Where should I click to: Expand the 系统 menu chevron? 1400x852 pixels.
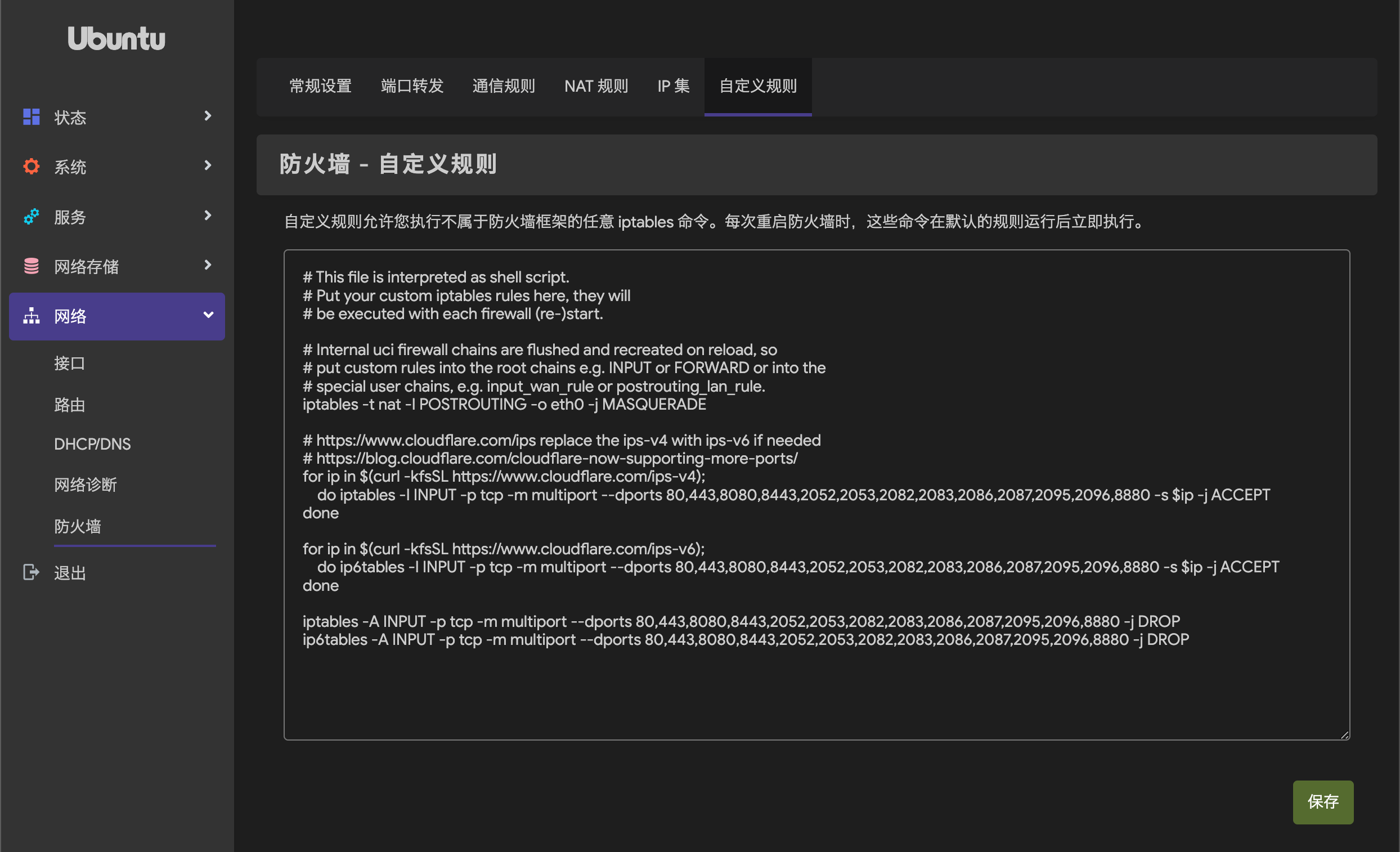click(208, 165)
